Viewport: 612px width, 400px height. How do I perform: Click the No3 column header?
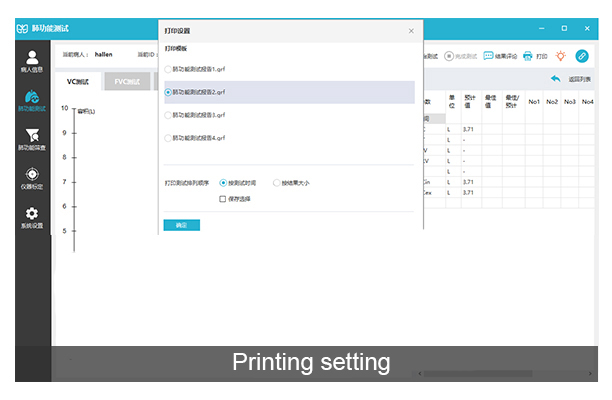569,101
